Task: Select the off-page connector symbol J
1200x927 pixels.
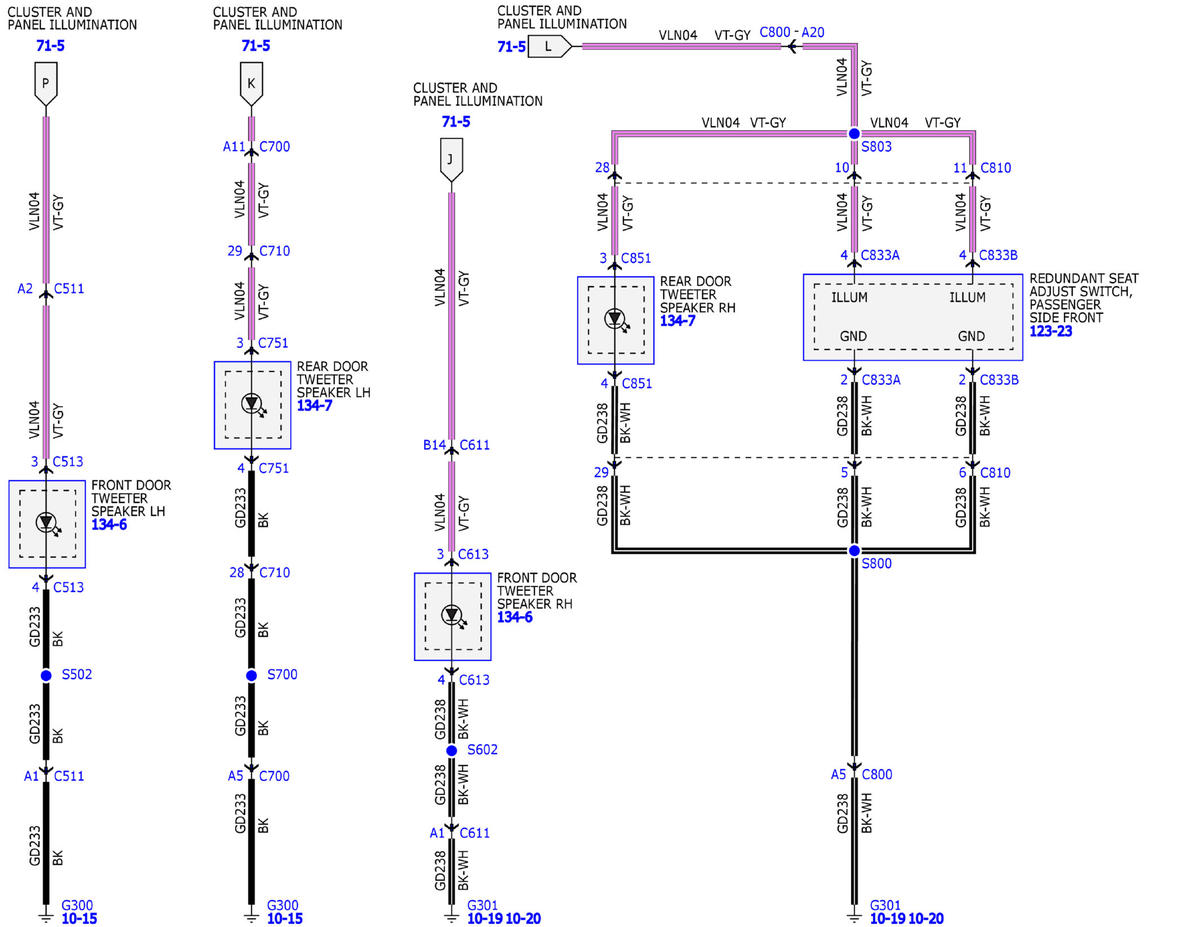Action: tap(451, 161)
